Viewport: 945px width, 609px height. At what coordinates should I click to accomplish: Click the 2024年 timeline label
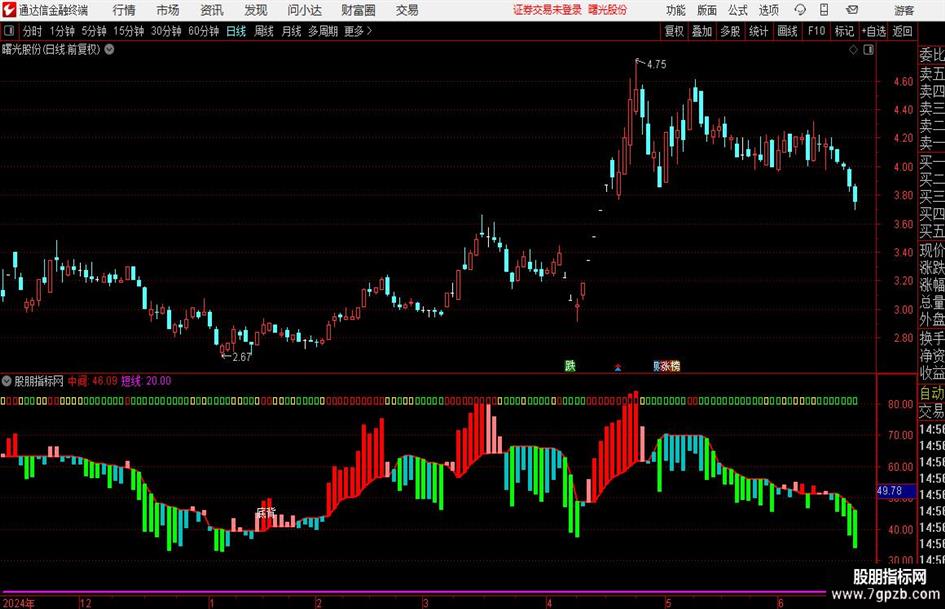pos(19,603)
